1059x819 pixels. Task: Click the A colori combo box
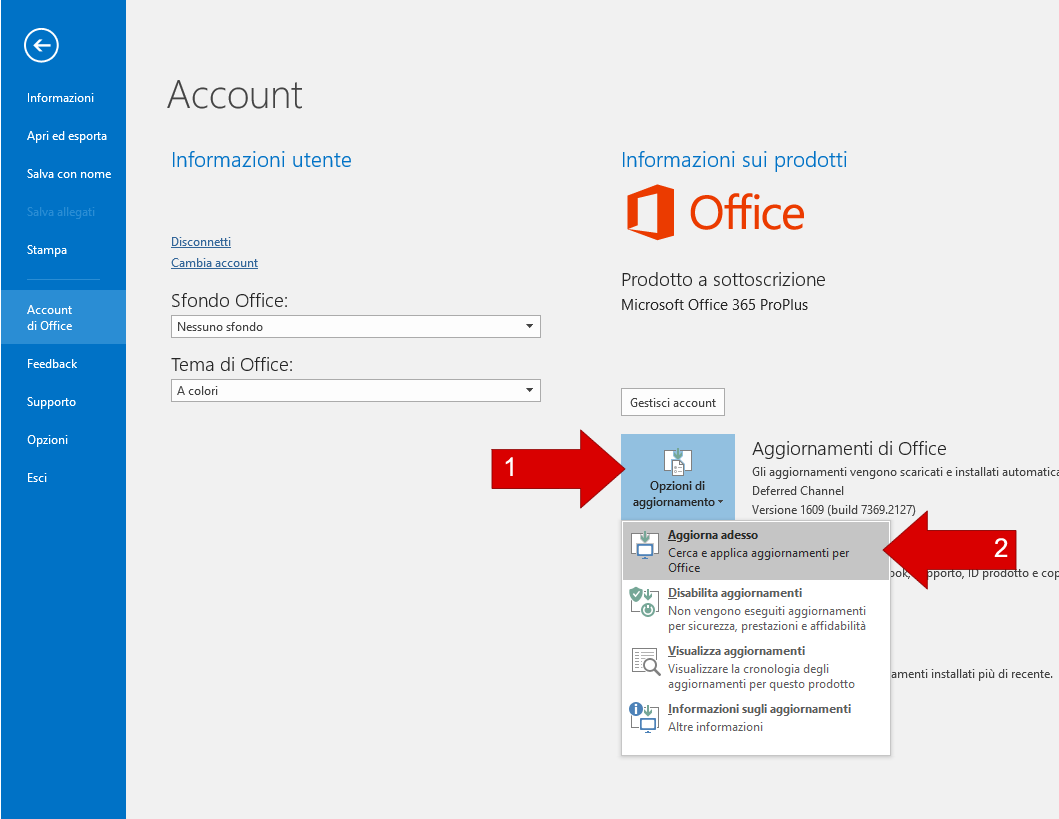tap(355, 390)
